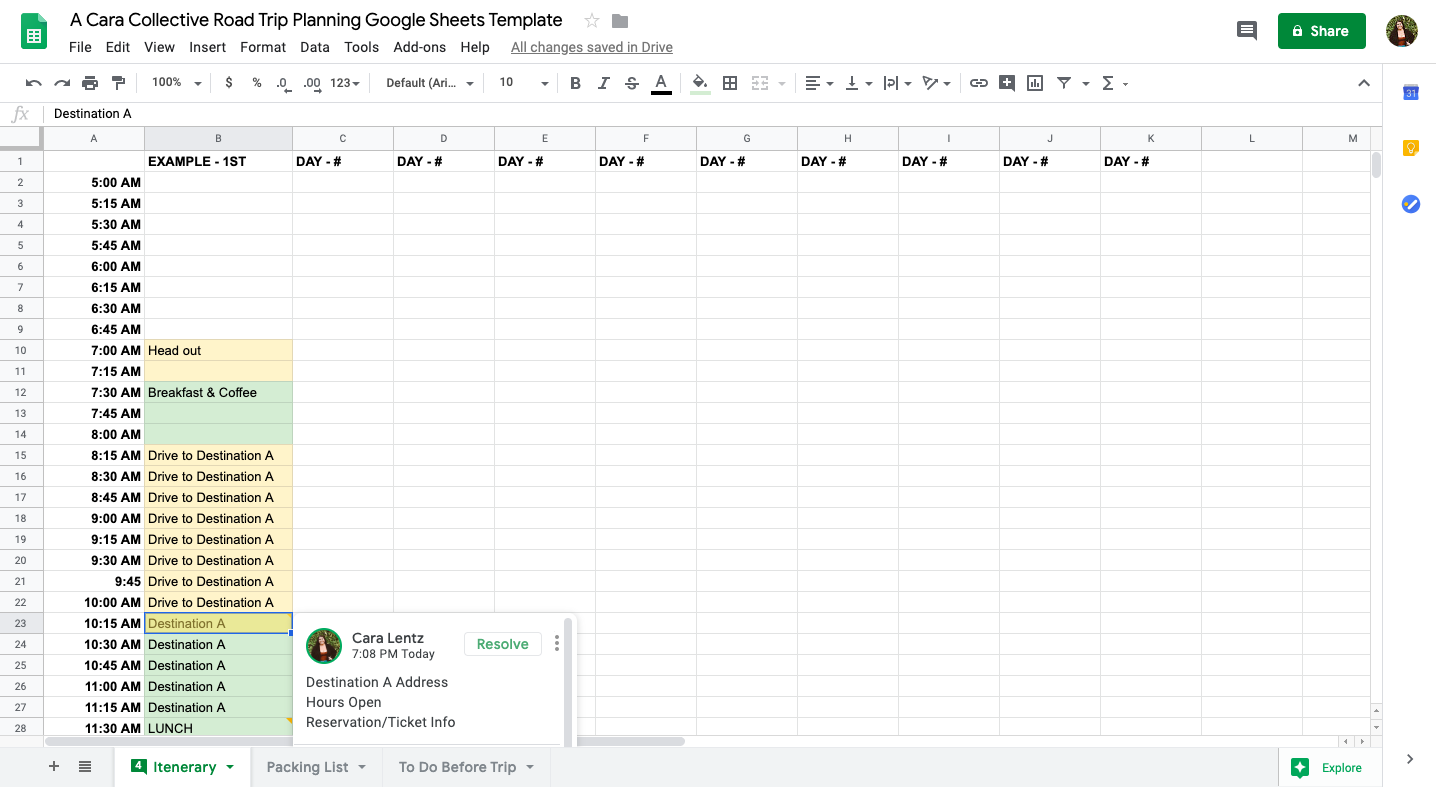Open the Help menu
The image size is (1436, 787).
[x=475, y=47]
